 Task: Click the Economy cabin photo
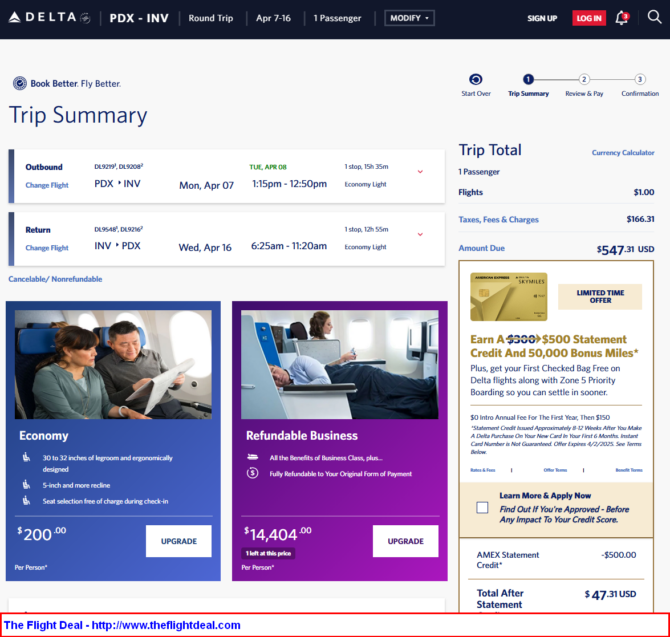click(x=113, y=364)
